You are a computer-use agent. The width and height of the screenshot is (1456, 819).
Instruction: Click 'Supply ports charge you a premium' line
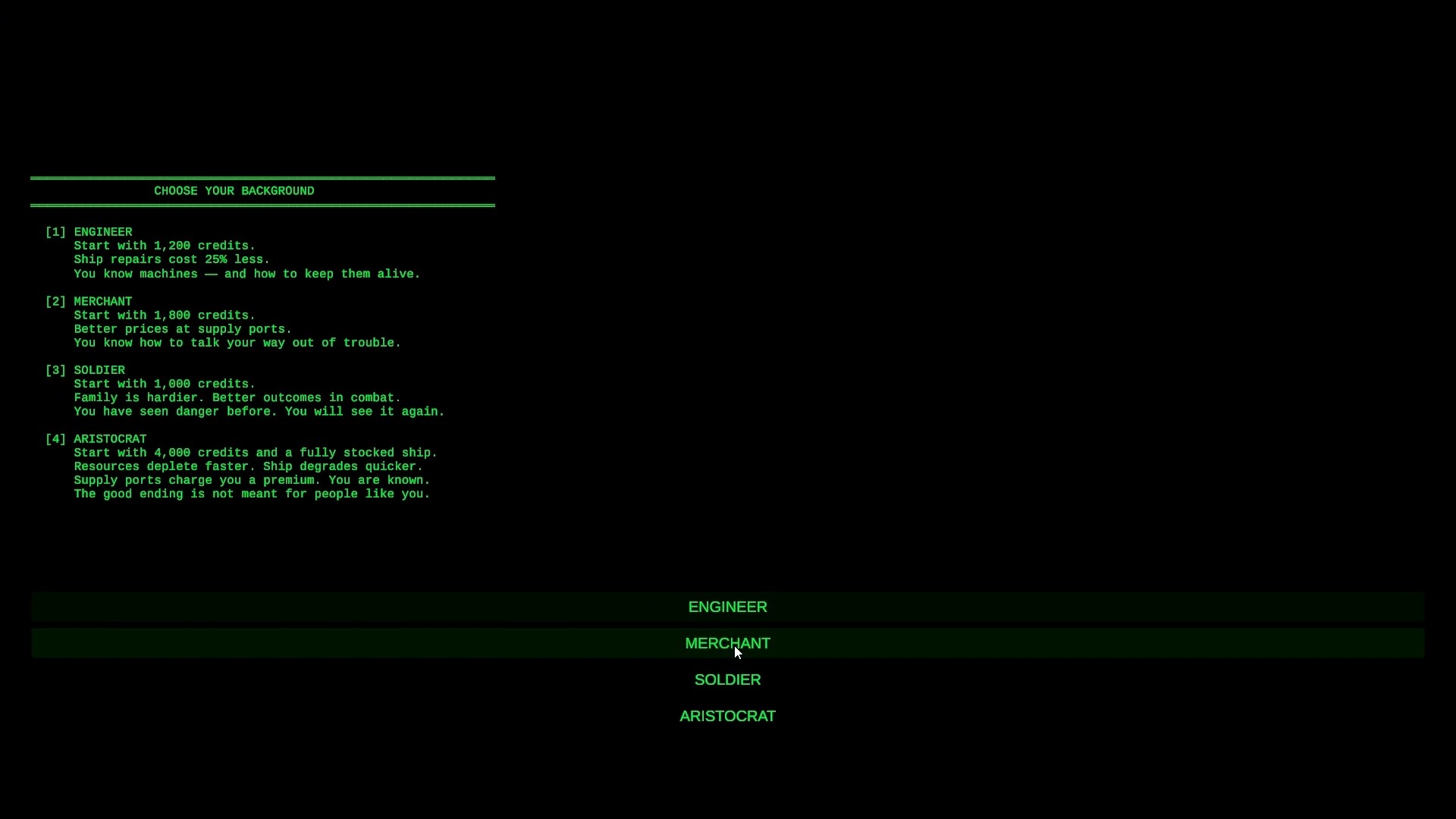tap(252, 480)
